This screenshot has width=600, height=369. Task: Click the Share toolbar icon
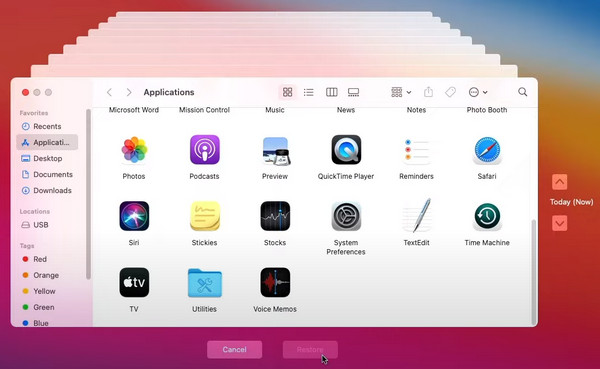click(x=429, y=92)
